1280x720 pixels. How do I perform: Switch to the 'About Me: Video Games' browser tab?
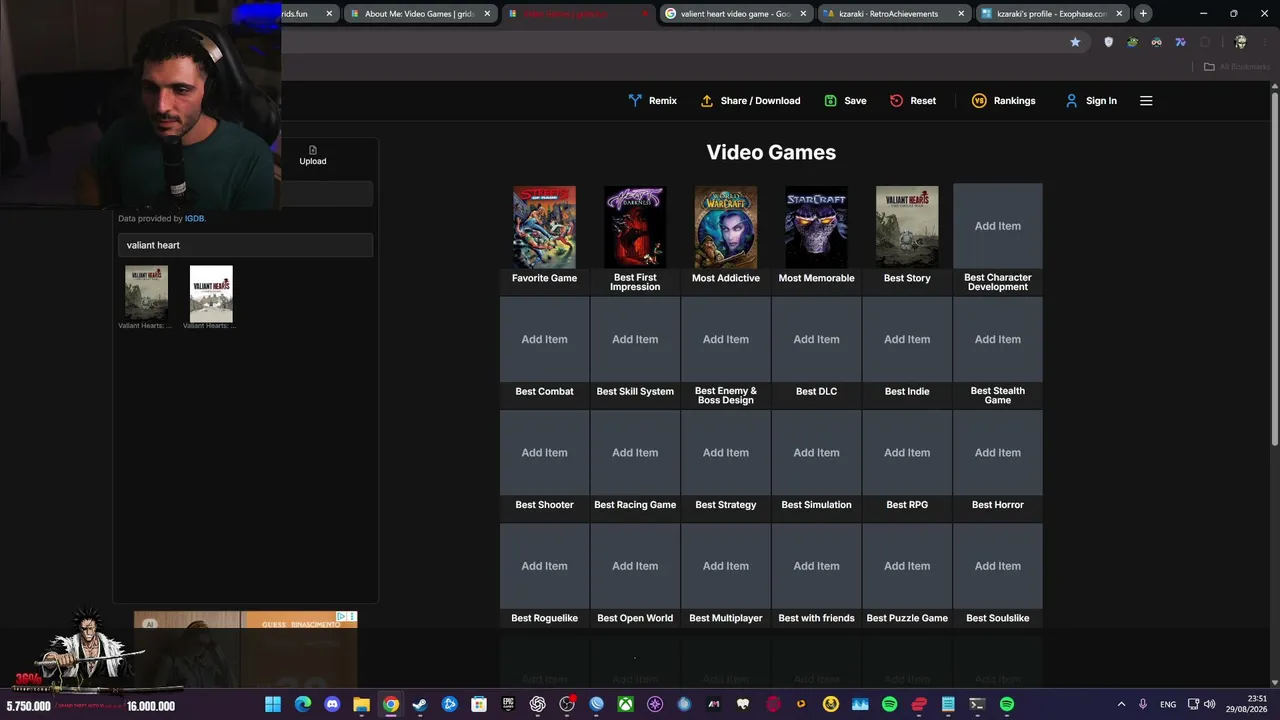pyautogui.click(x=421, y=14)
